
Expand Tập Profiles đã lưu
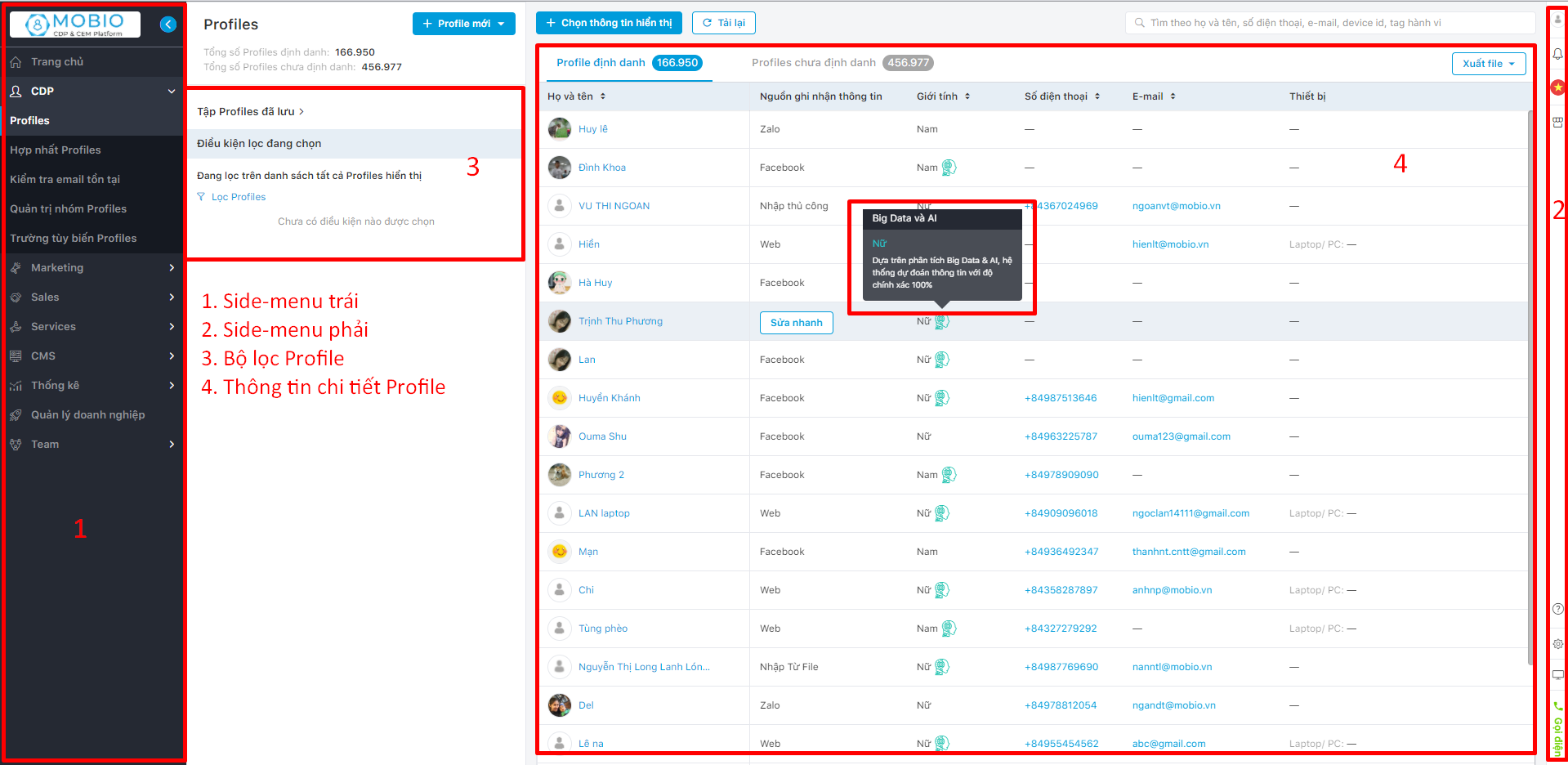250,112
